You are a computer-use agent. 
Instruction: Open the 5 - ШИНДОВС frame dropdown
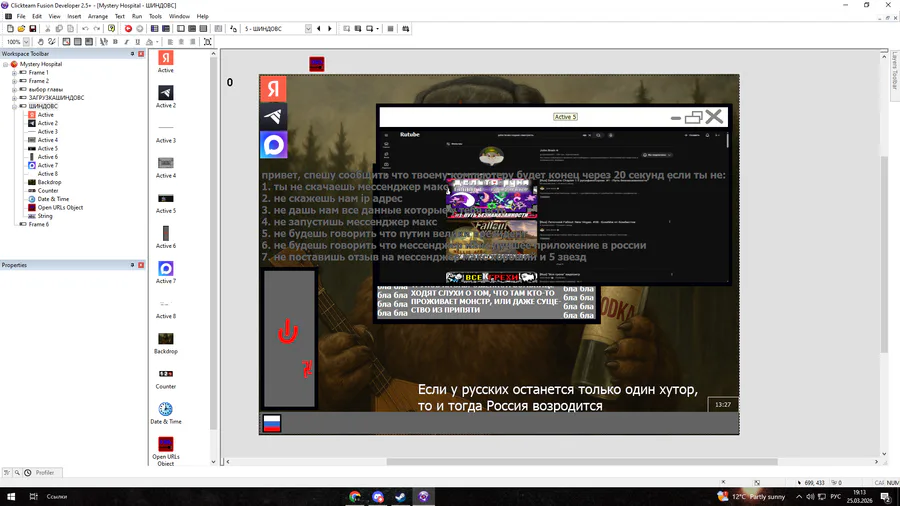coord(308,29)
